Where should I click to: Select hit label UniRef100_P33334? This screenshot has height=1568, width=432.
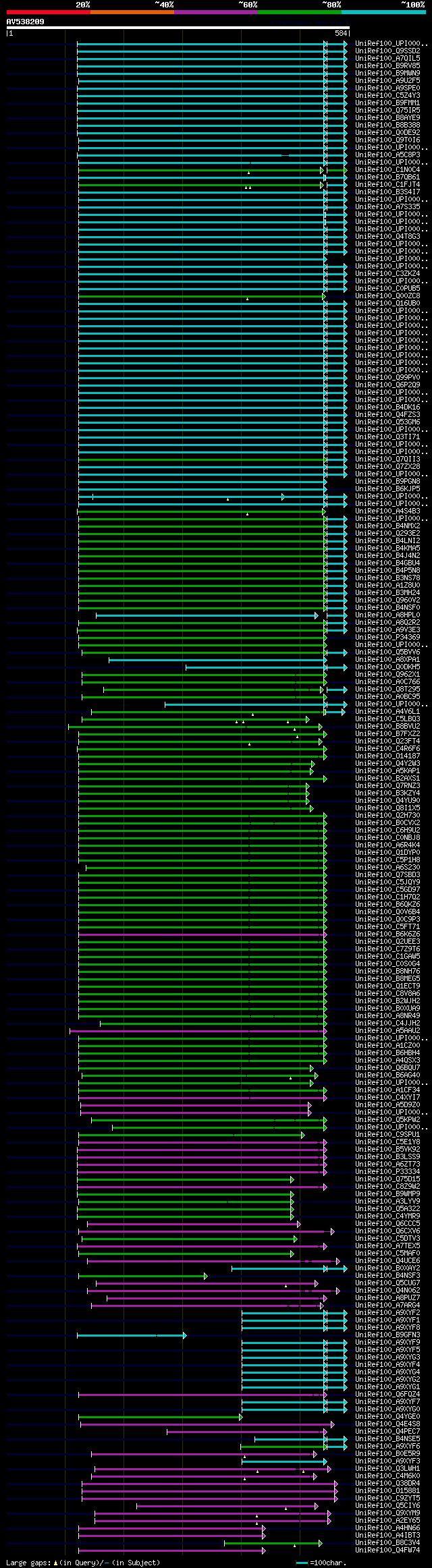pyautogui.click(x=387, y=1171)
